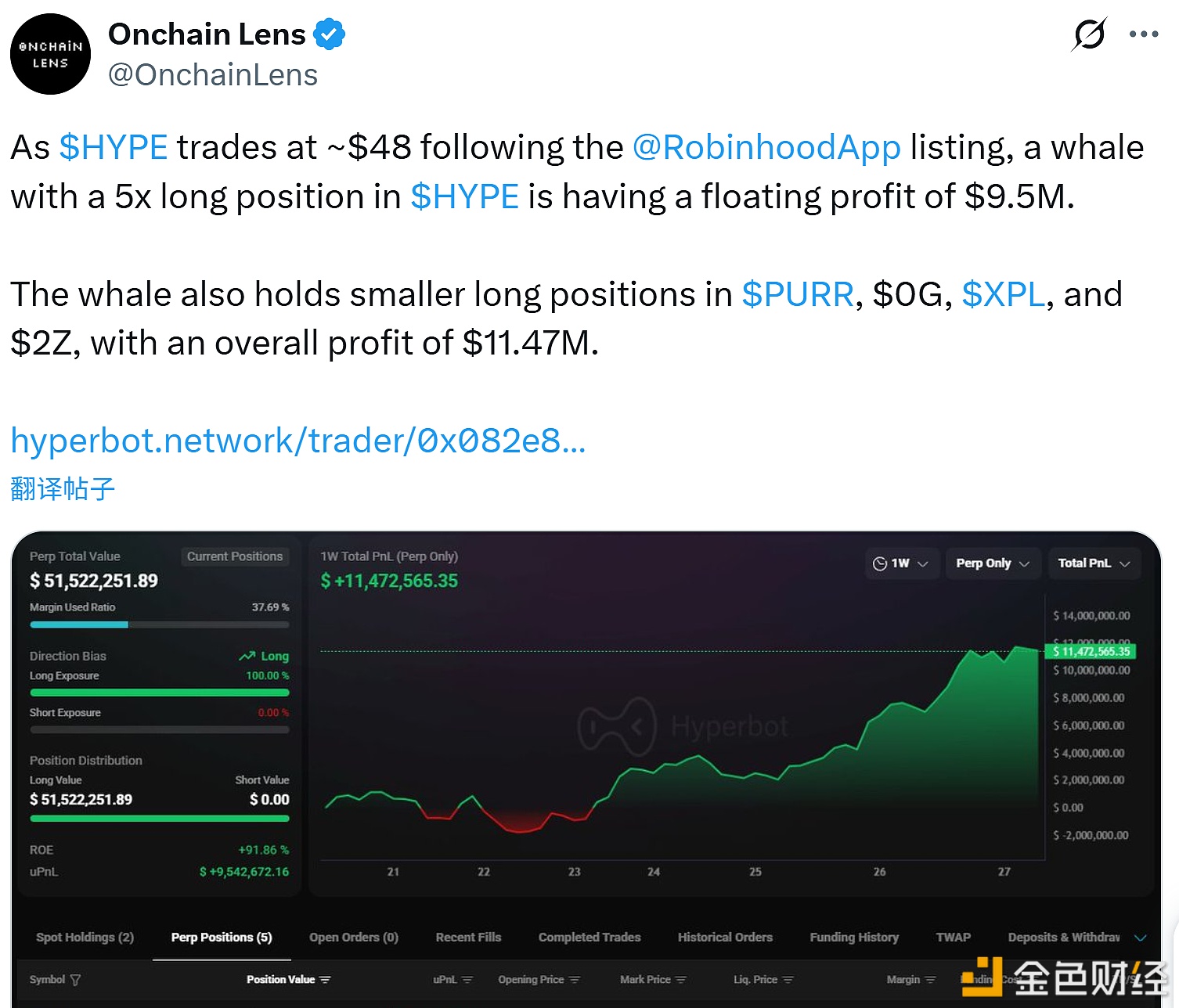Screen dimensions: 1179x1008
Task: Click the Onchain Lens profile avatar
Action: 51,54
